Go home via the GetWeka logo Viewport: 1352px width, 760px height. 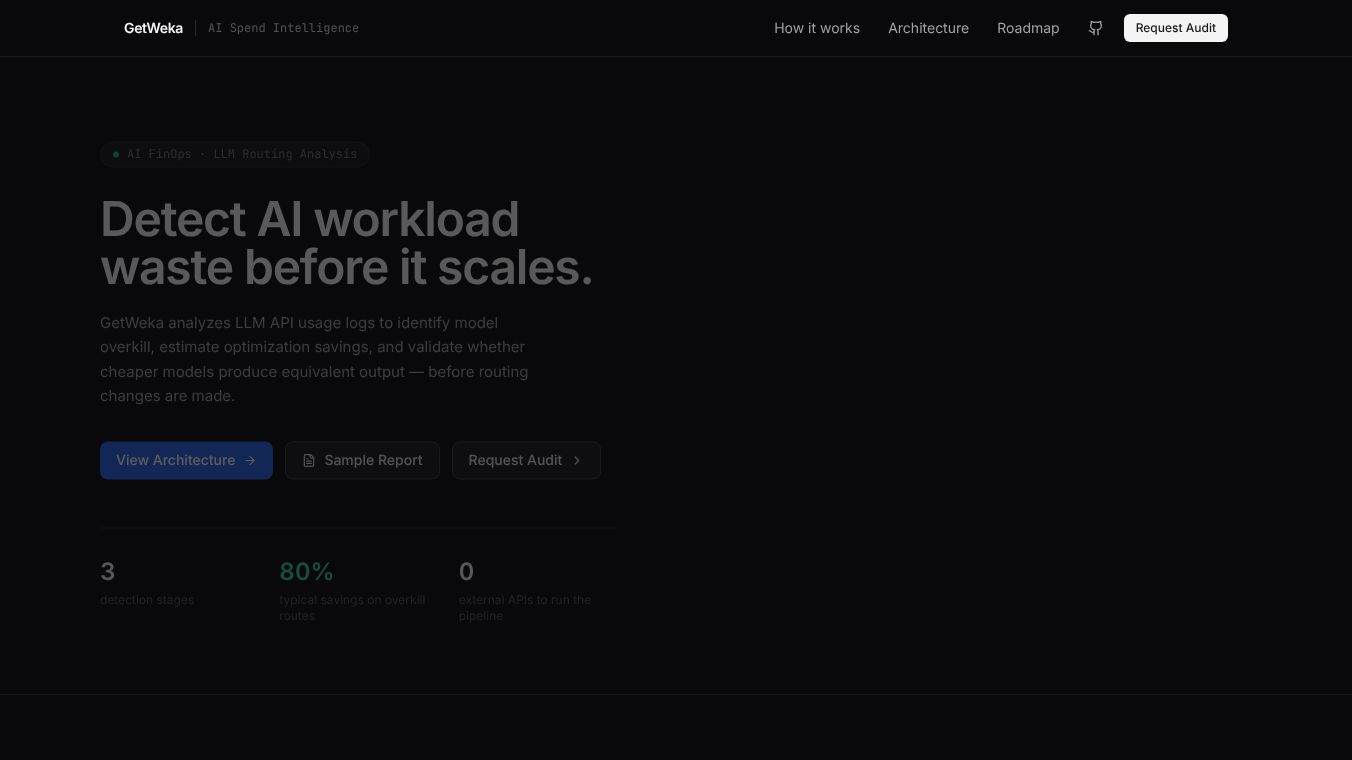[x=153, y=28]
